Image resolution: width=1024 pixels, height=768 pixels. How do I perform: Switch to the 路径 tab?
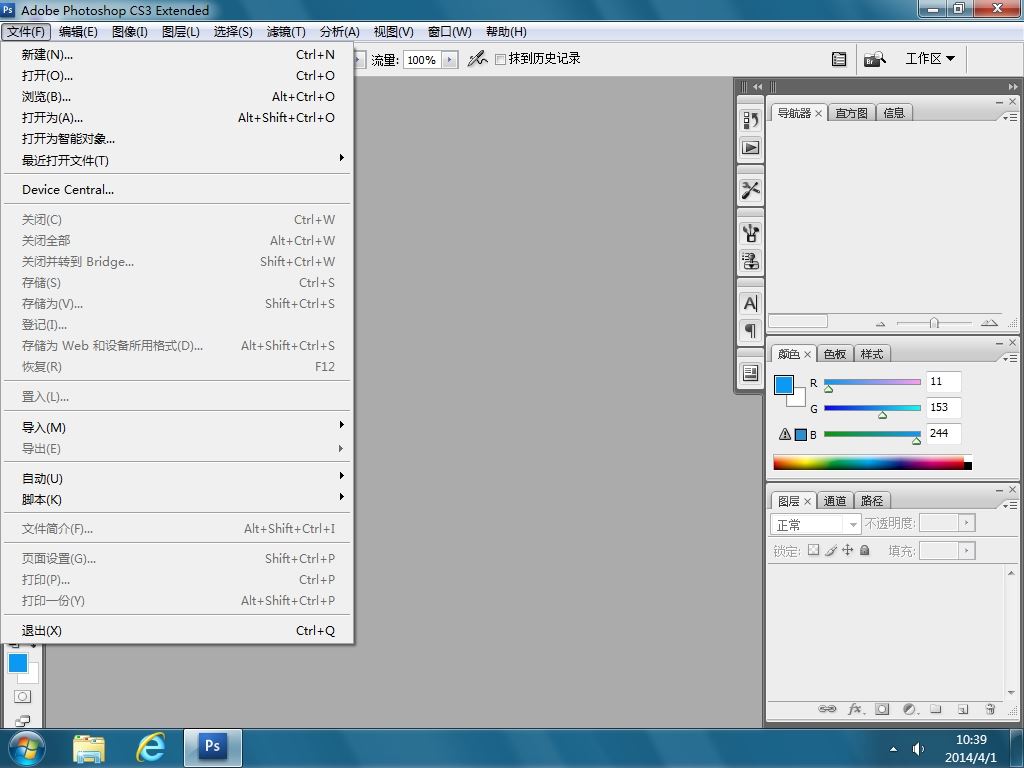(x=871, y=501)
